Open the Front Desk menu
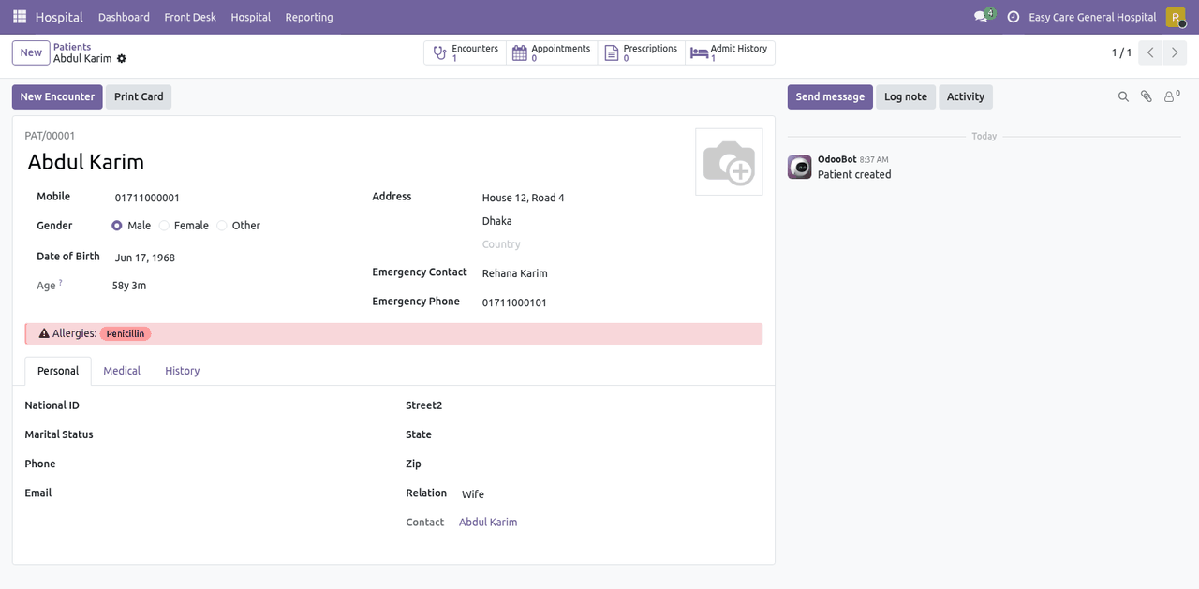The width and height of the screenshot is (1199, 589). 190,17
